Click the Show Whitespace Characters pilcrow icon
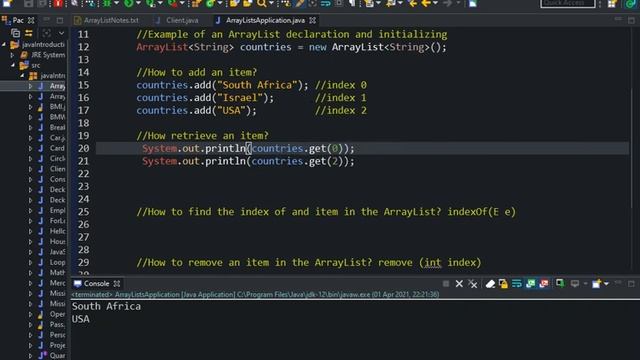The width and height of the screenshot is (640, 360). click(352, 4)
